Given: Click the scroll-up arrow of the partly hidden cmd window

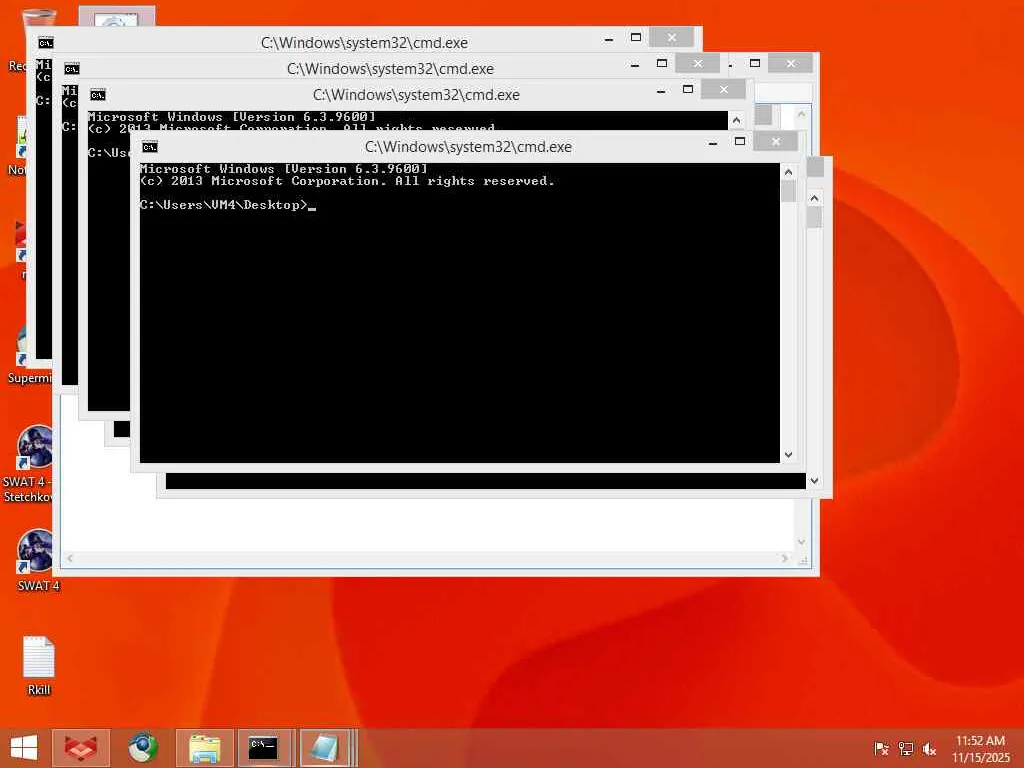Looking at the screenshot, I should (x=814, y=198).
